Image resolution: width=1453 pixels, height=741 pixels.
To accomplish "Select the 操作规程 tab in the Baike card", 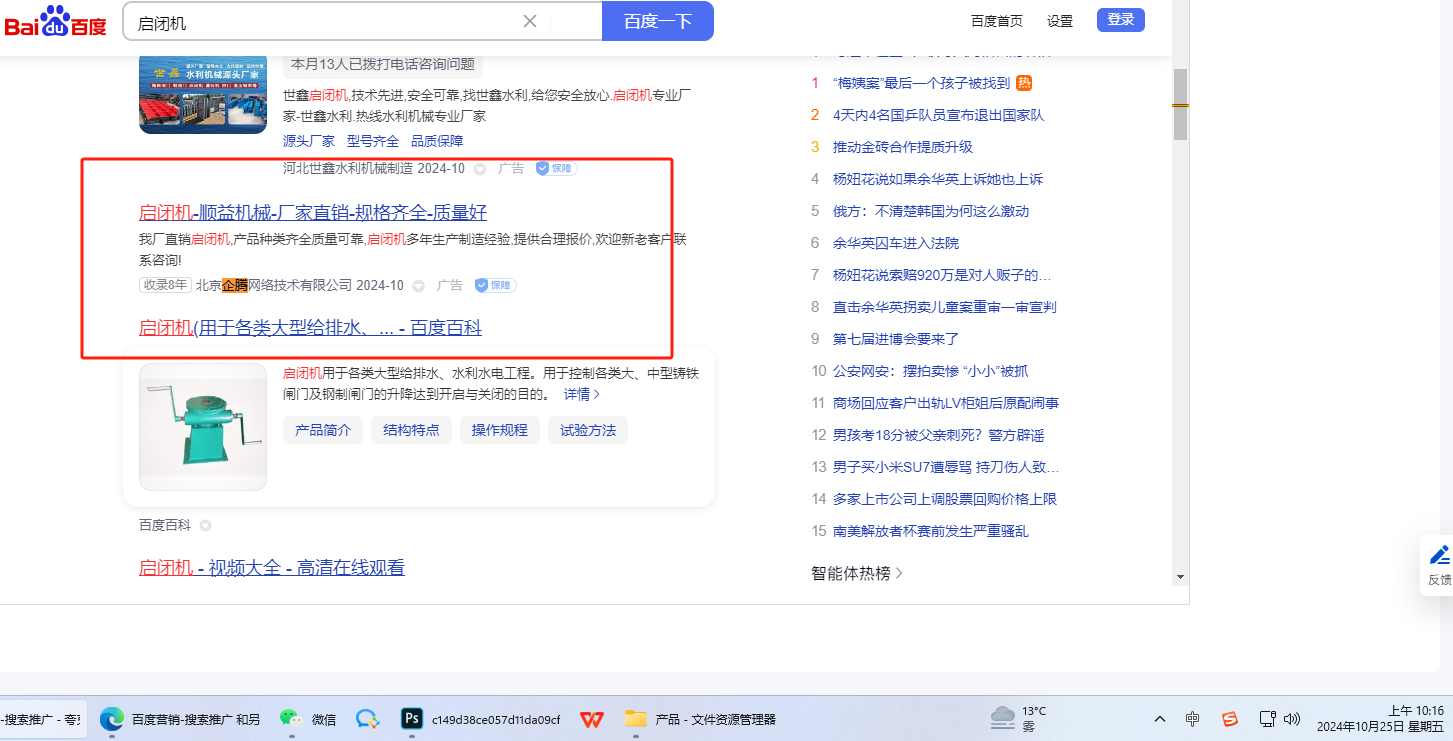I will tap(499, 430).
